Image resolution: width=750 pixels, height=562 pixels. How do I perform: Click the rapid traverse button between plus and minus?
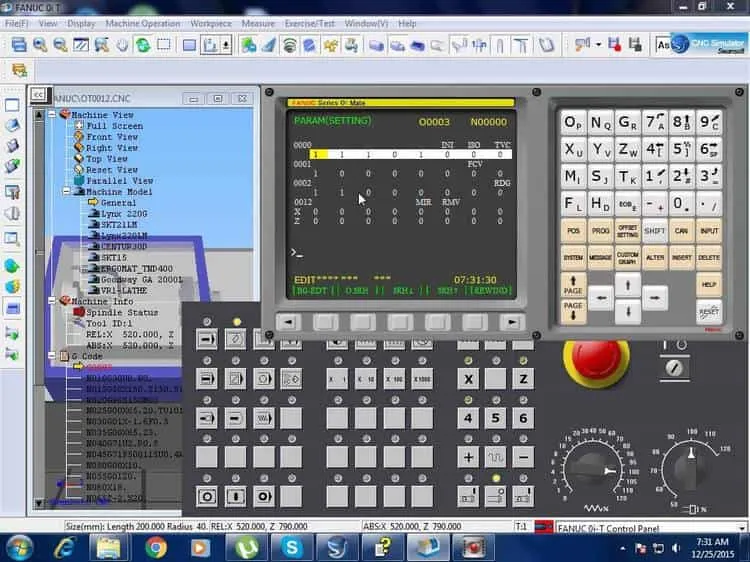point(496,457)
